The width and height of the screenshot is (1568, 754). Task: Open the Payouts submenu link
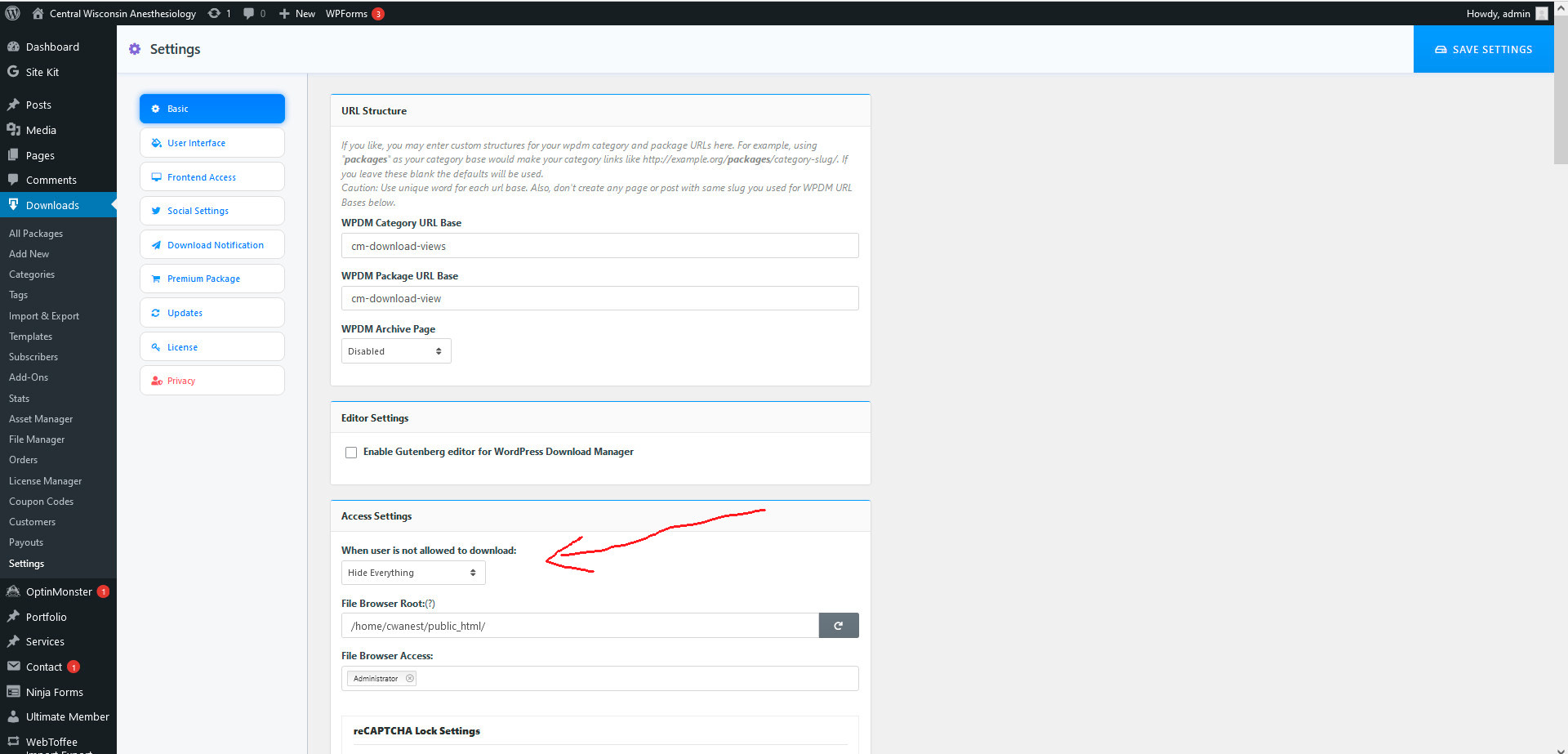26,542
